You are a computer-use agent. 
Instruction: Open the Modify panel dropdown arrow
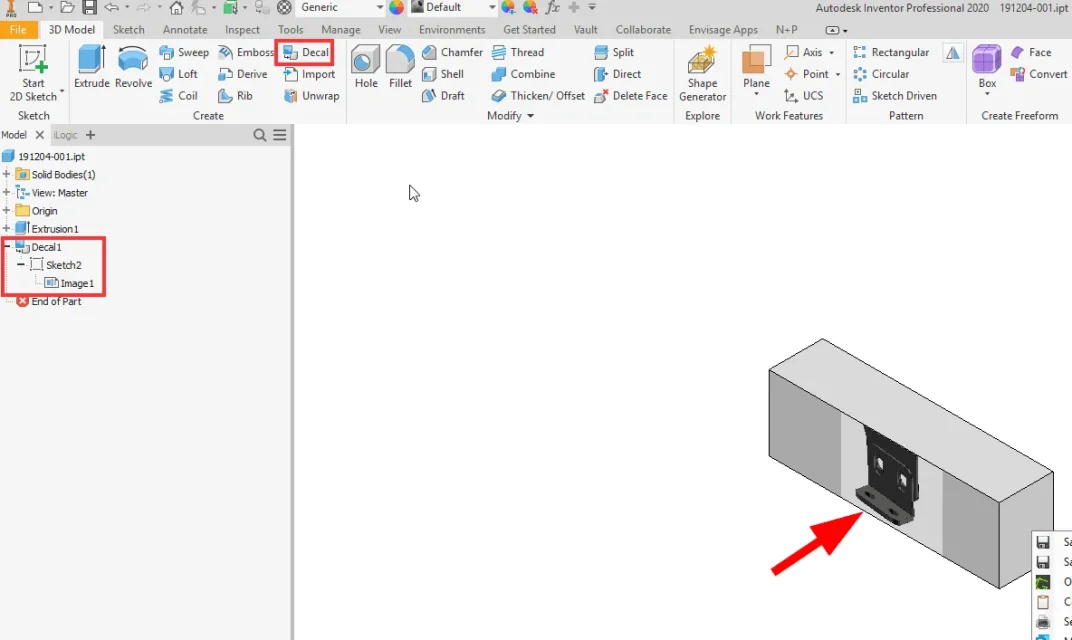531,116
